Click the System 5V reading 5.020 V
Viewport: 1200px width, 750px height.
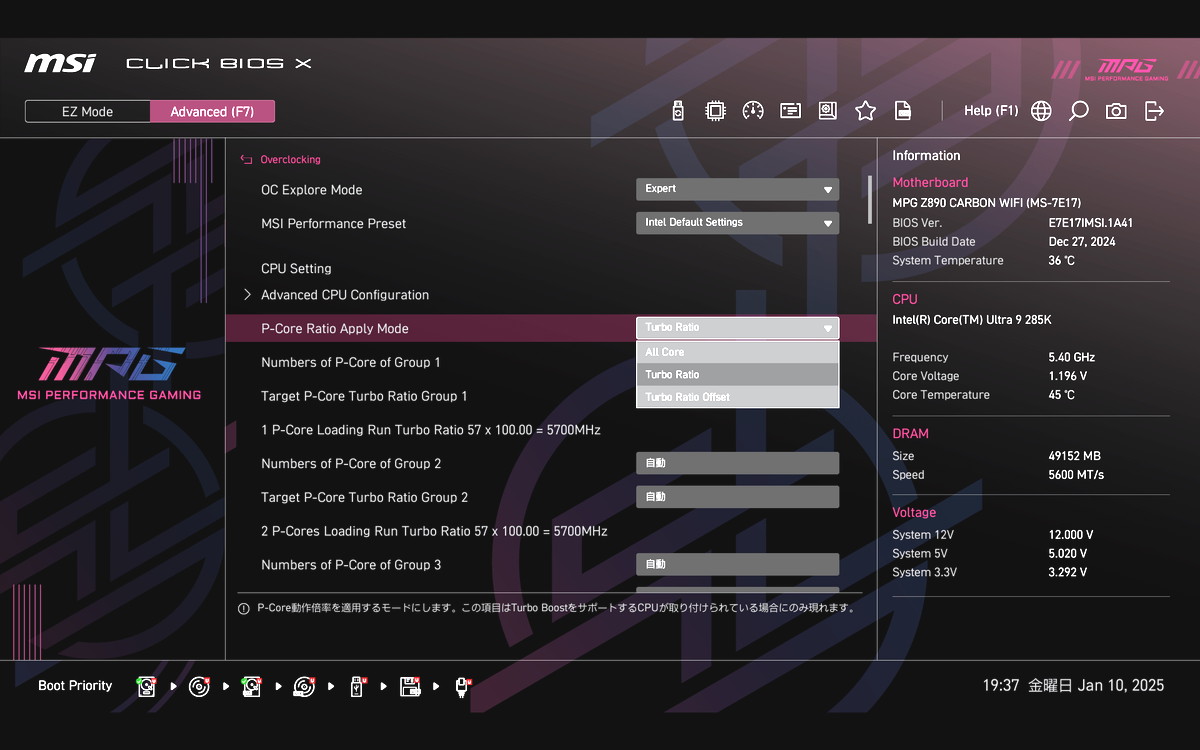pos(1068,554)
